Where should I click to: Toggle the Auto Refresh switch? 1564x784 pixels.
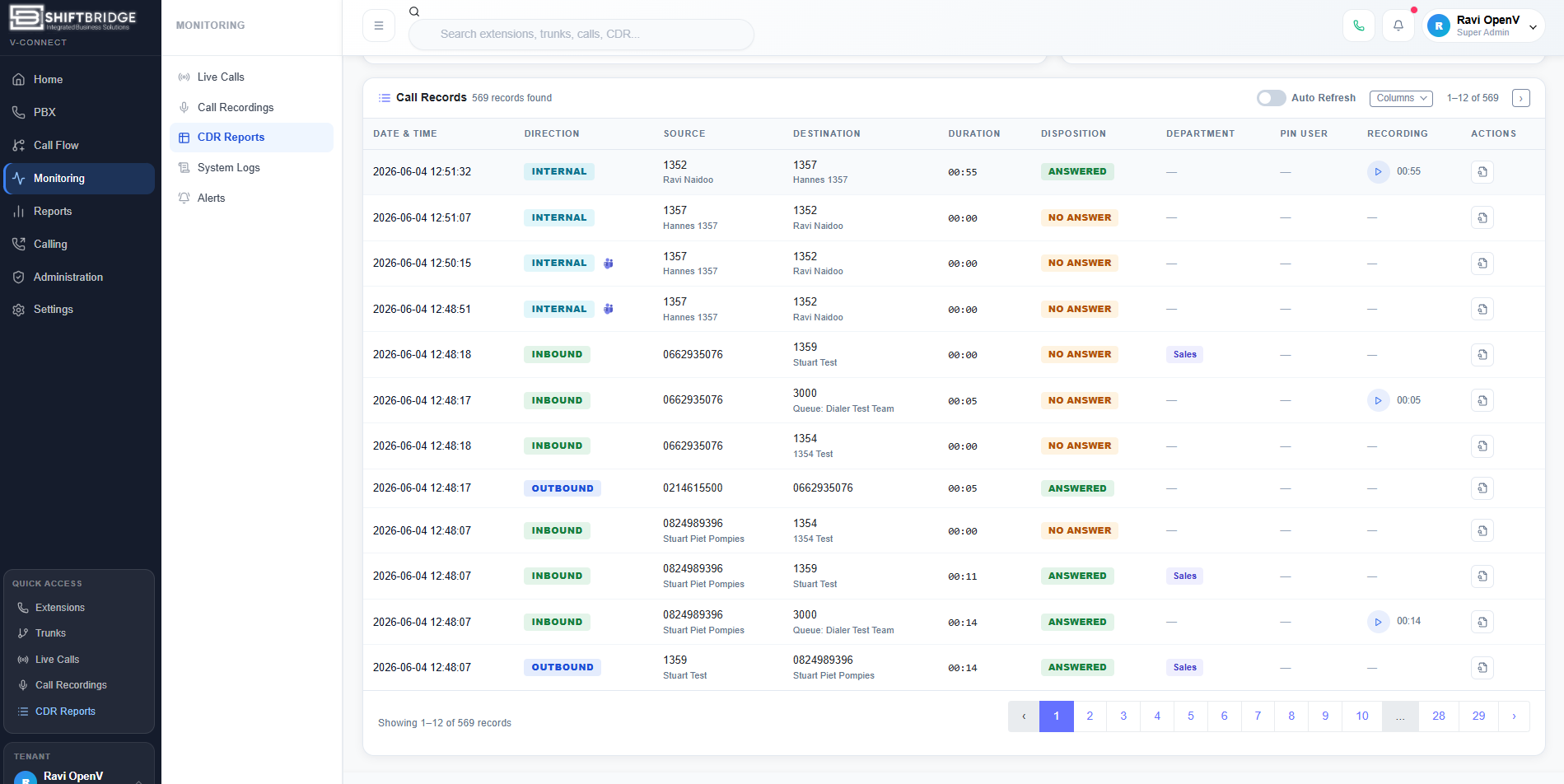(1271, 98)
